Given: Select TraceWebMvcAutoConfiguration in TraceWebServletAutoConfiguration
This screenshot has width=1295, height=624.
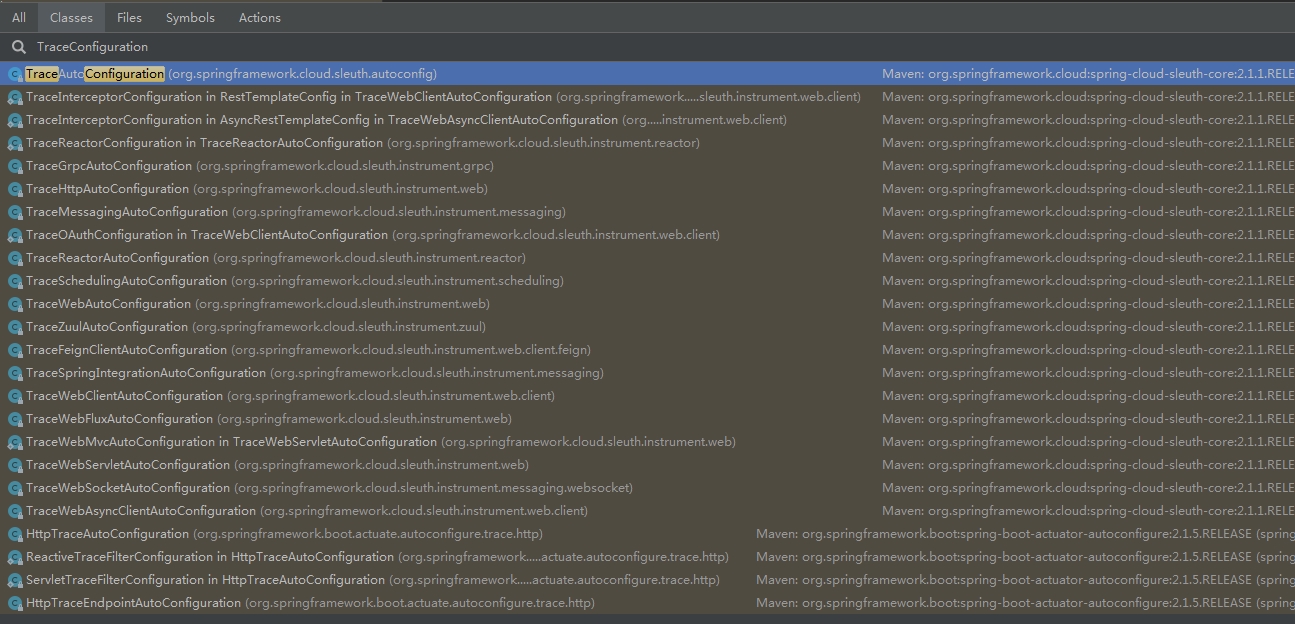Looking at the screenshot, I should coord(647,442).
